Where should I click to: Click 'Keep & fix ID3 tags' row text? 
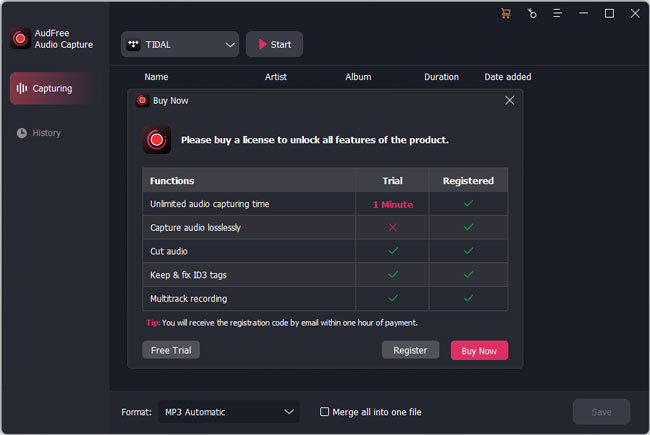click(x=188, y=275)
